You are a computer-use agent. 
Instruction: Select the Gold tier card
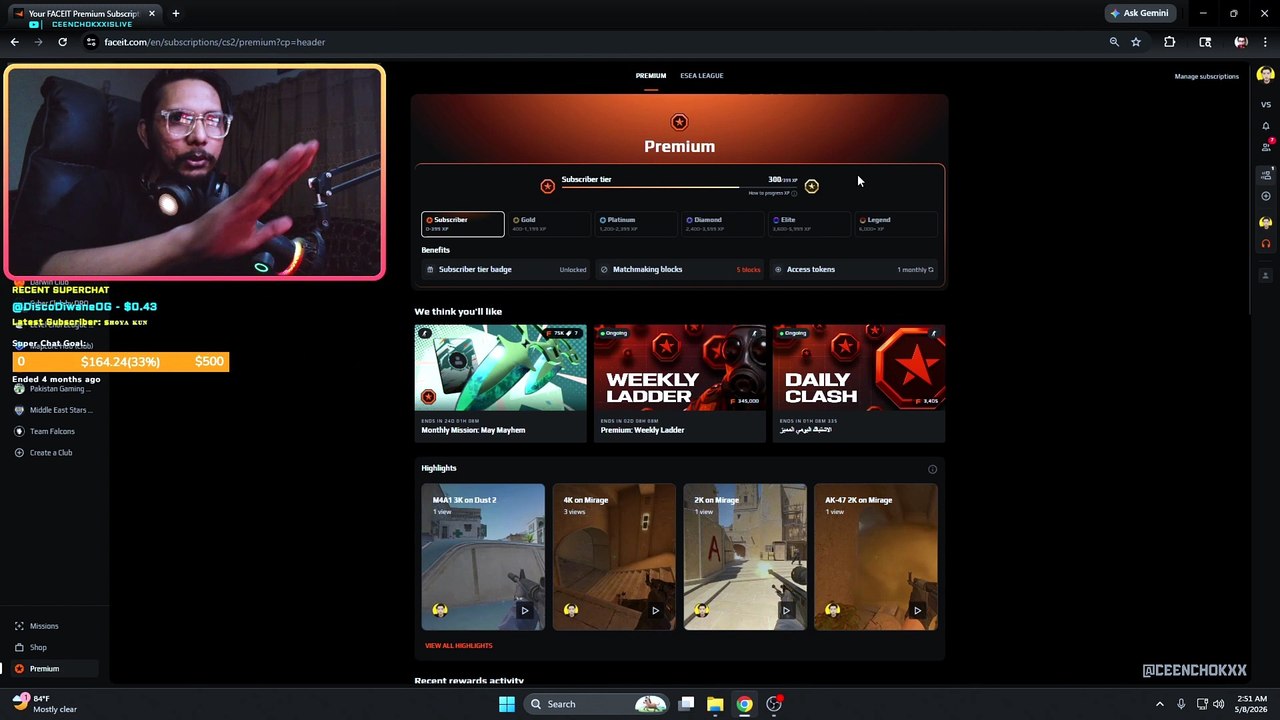tap(548, 224)
